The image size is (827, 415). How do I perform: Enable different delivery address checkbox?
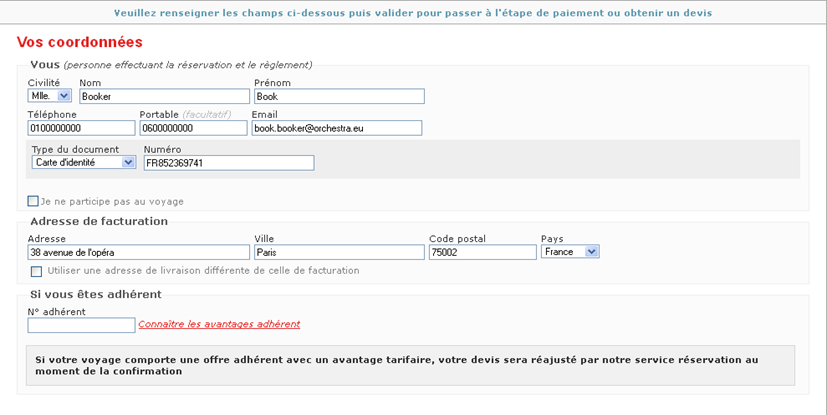pyautogui.click(x=37, y=271)
